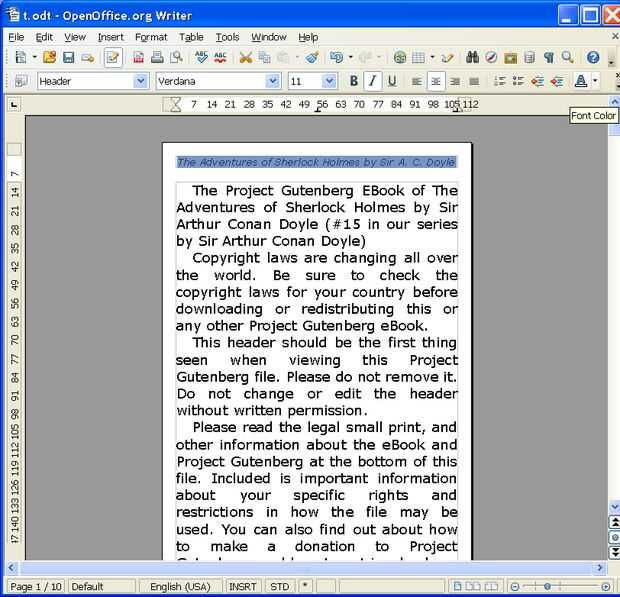Screen dimensions: 620x597
Task: Toggle Bold formatting
Action: [353, 81]
